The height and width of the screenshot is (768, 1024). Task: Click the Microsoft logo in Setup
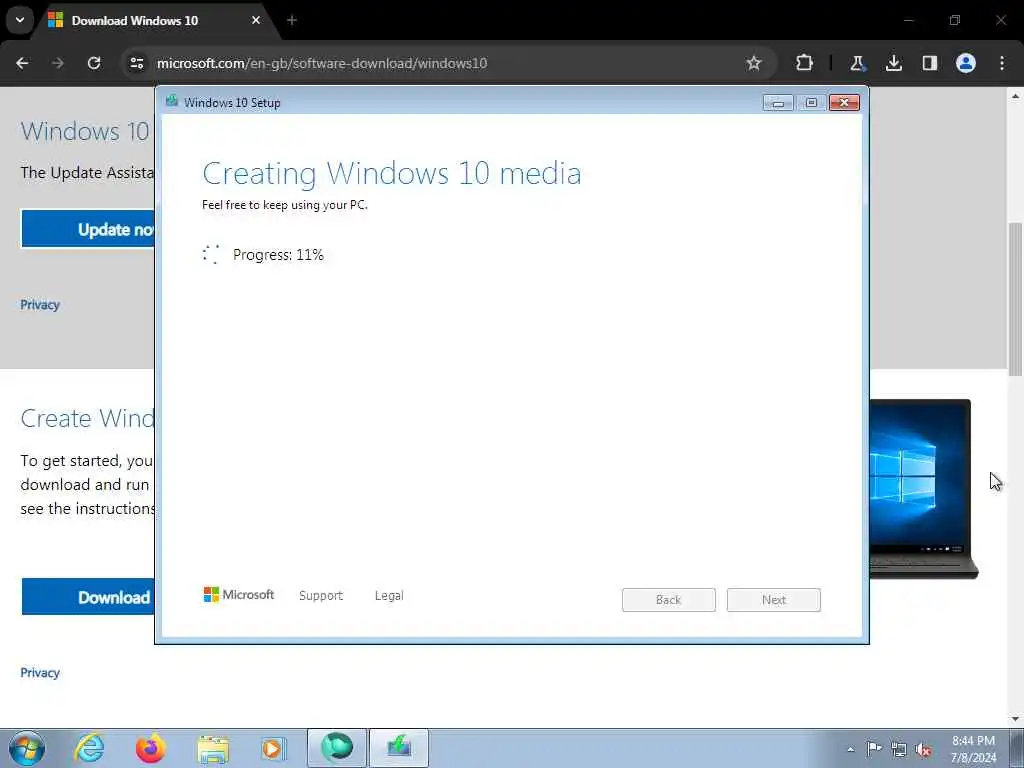point(239,594)
